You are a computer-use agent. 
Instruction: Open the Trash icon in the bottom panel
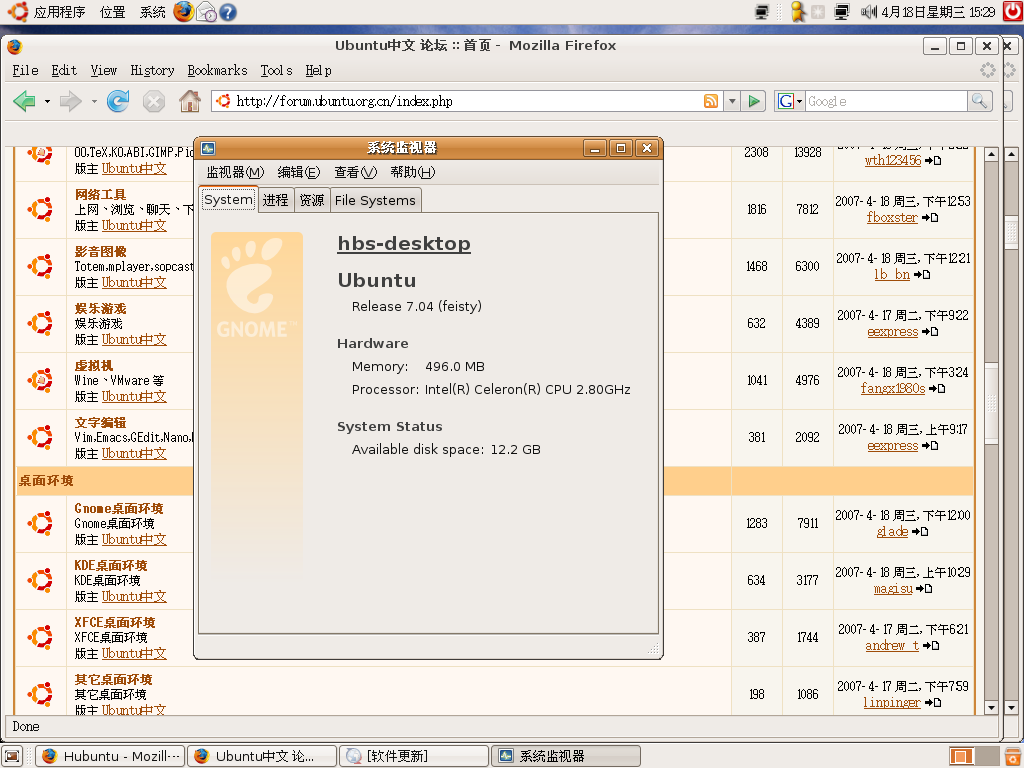point(1011,756)
